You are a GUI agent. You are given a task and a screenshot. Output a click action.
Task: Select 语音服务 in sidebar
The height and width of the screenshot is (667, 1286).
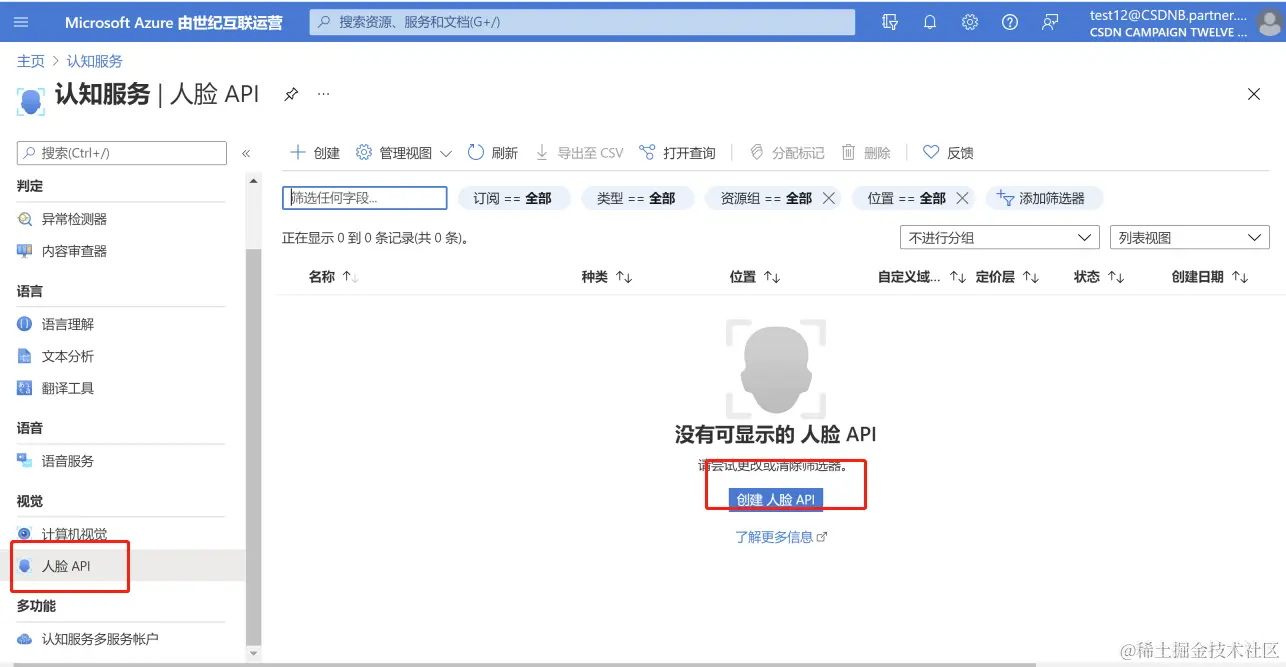68,461
